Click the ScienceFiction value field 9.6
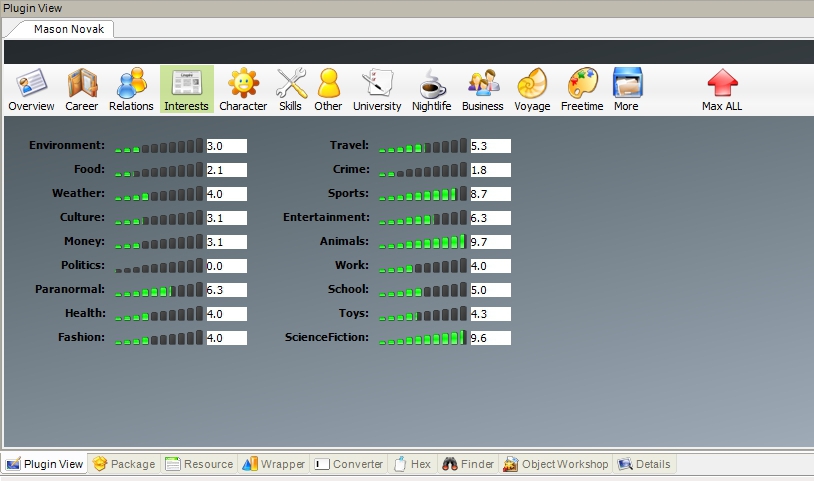Image resolution: width=814 pixels, height=481 pixels. tap(491, 338)
